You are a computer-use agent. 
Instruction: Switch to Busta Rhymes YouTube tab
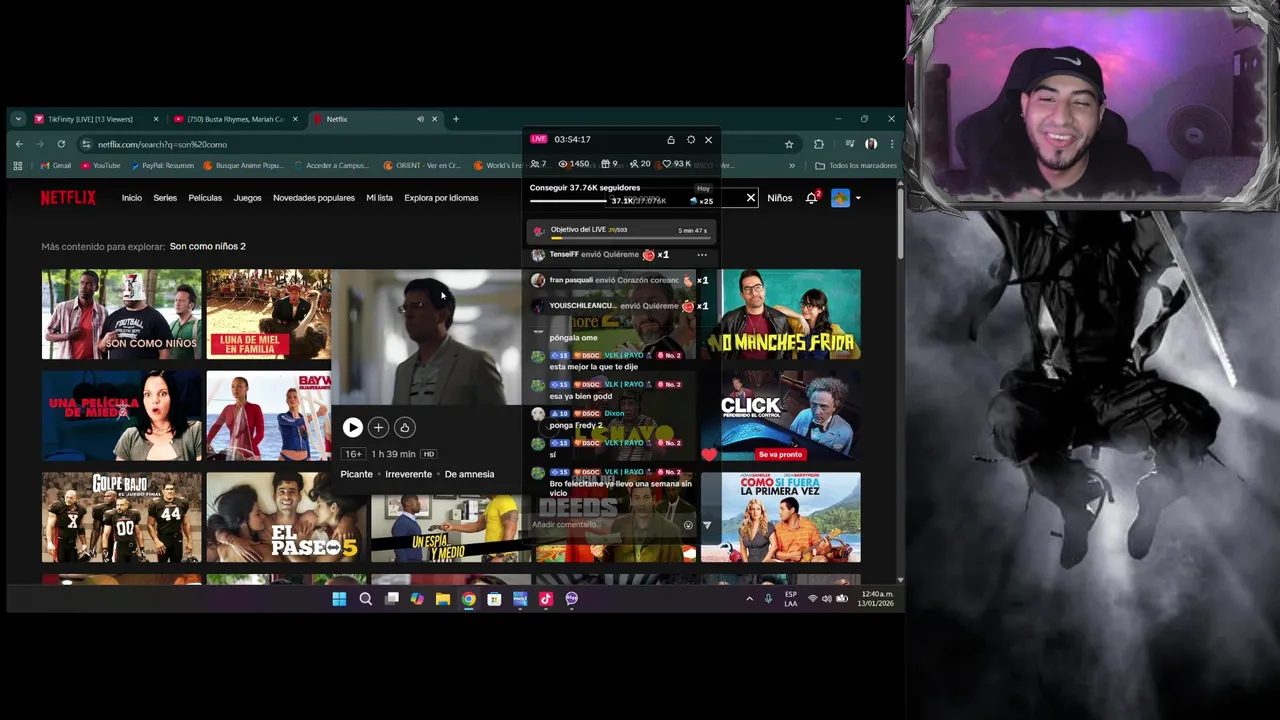coord(236,119)
